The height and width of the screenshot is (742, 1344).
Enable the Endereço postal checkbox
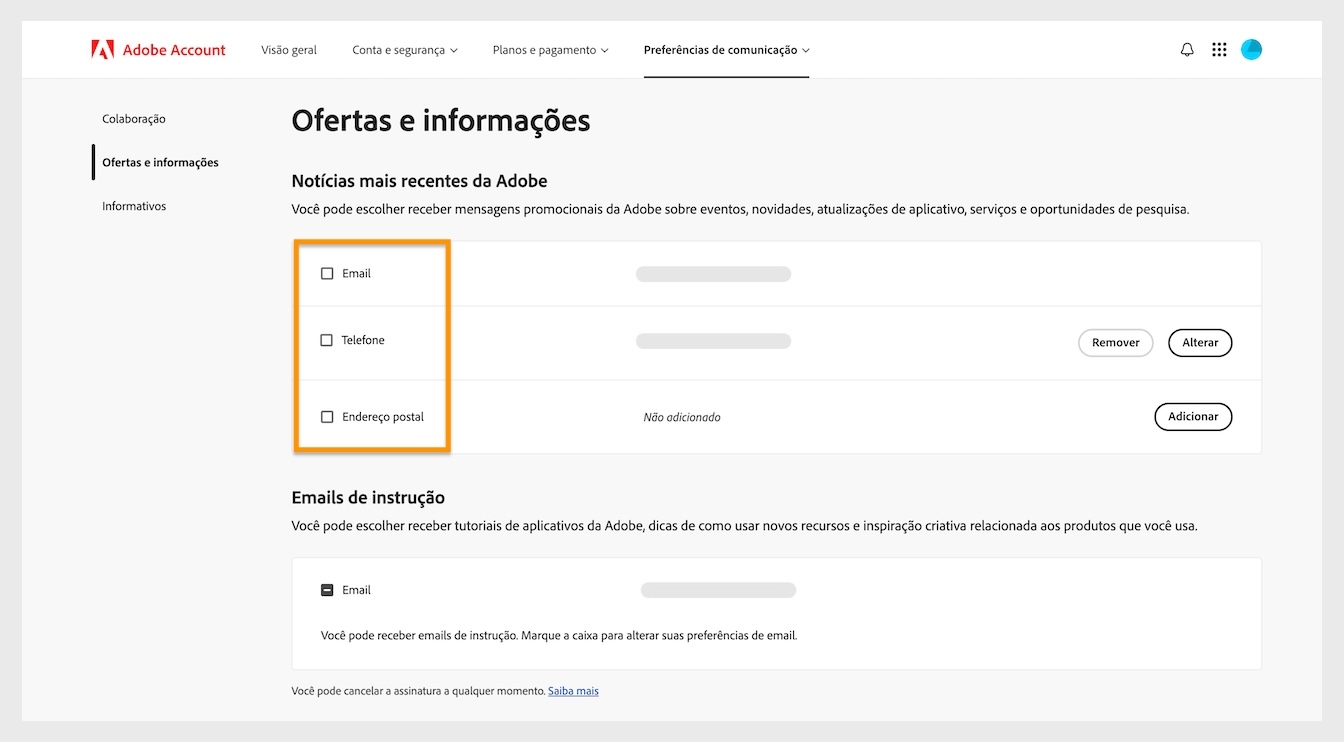pos(327,416)
